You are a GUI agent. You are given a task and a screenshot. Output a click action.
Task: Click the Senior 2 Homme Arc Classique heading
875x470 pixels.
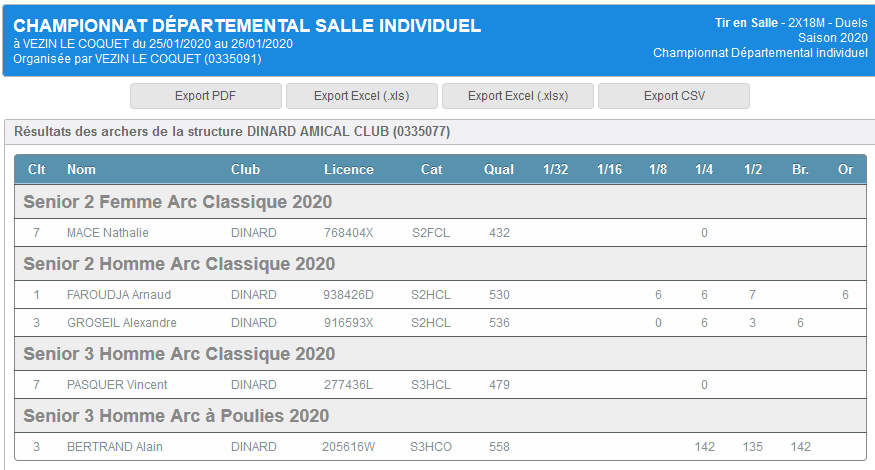[179, 264]
